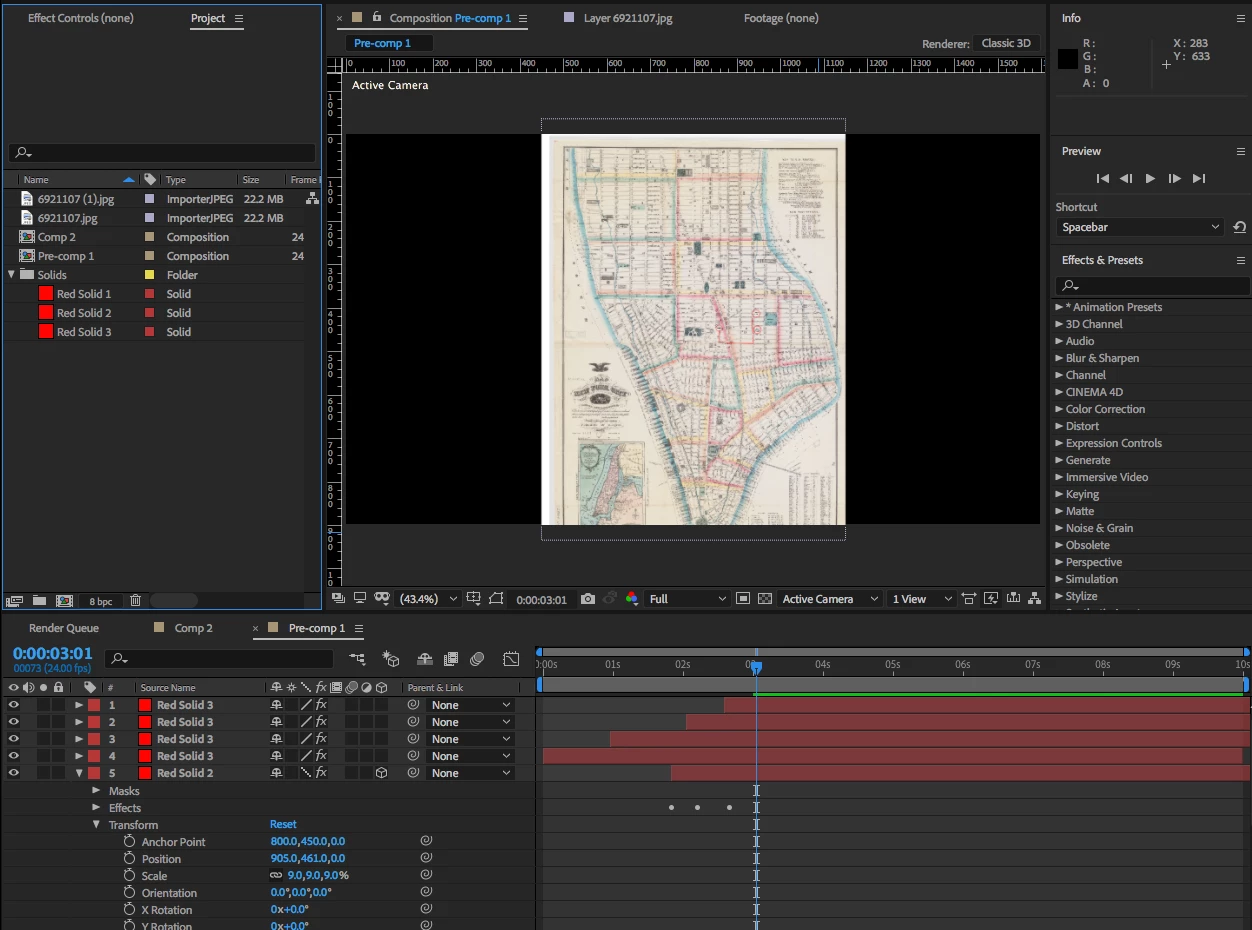Click the composition mini-flowchart icon
This screenshot has width=1252, height=930.
tap(357, 659)
